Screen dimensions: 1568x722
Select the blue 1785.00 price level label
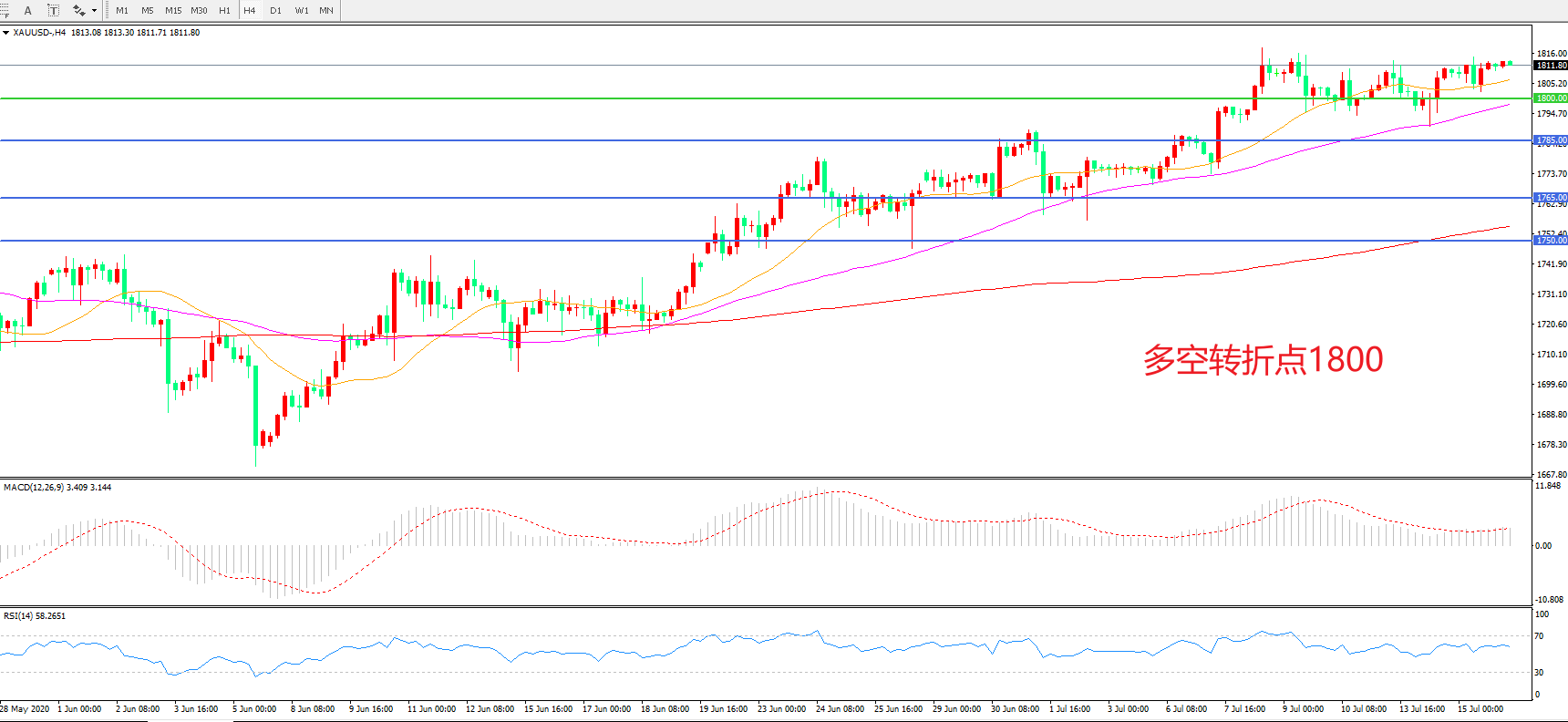coord(1551,140)
